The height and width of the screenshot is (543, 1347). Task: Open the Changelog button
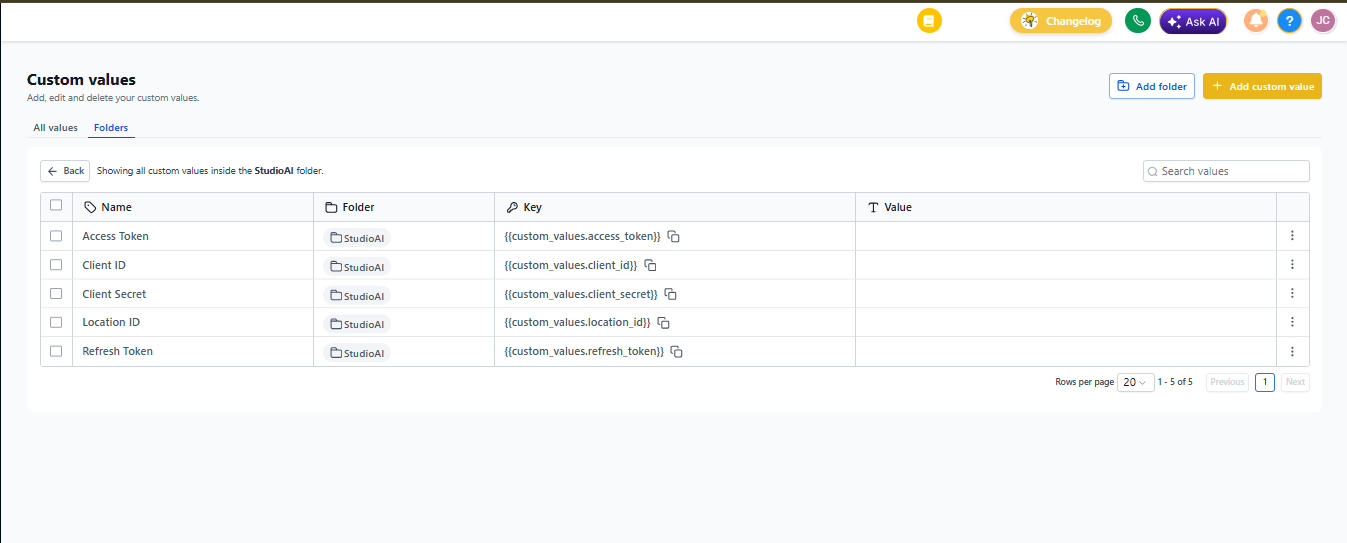1061,21
